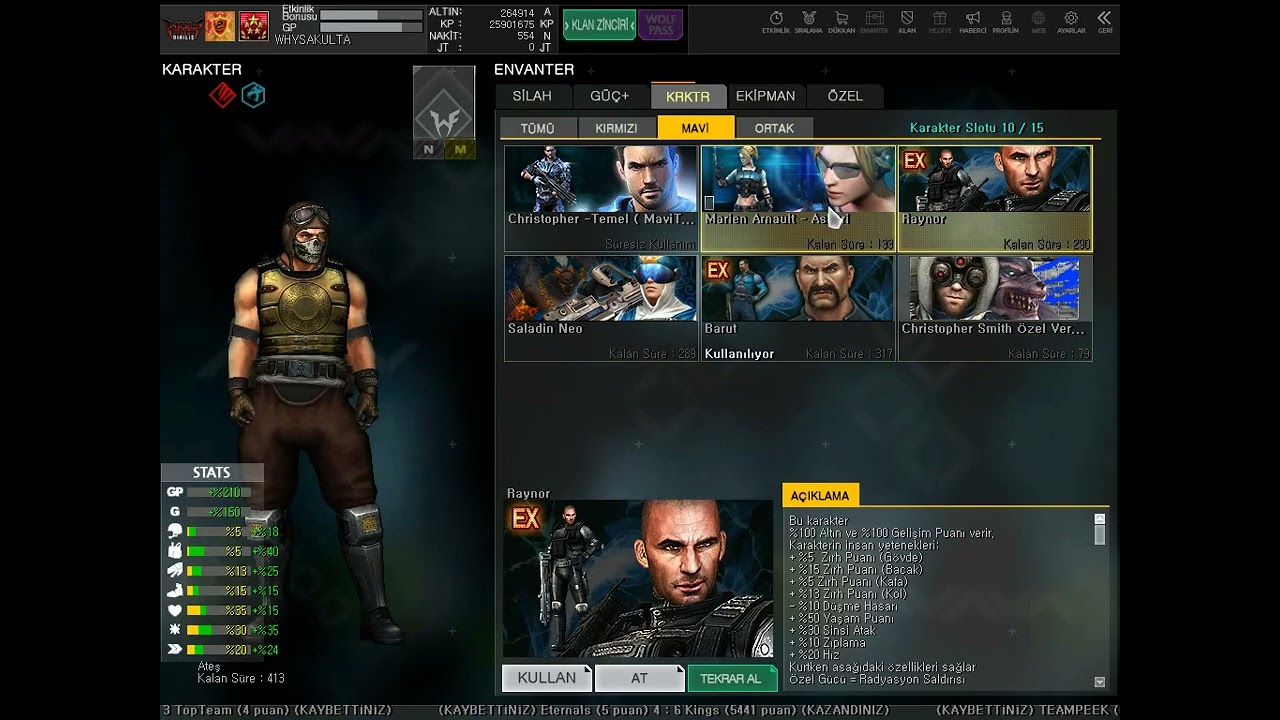The height and width of the screenshot is (720, 1280).
Task: Select the Barut character card
Action: pyautogui.click(x=798, y=308)
